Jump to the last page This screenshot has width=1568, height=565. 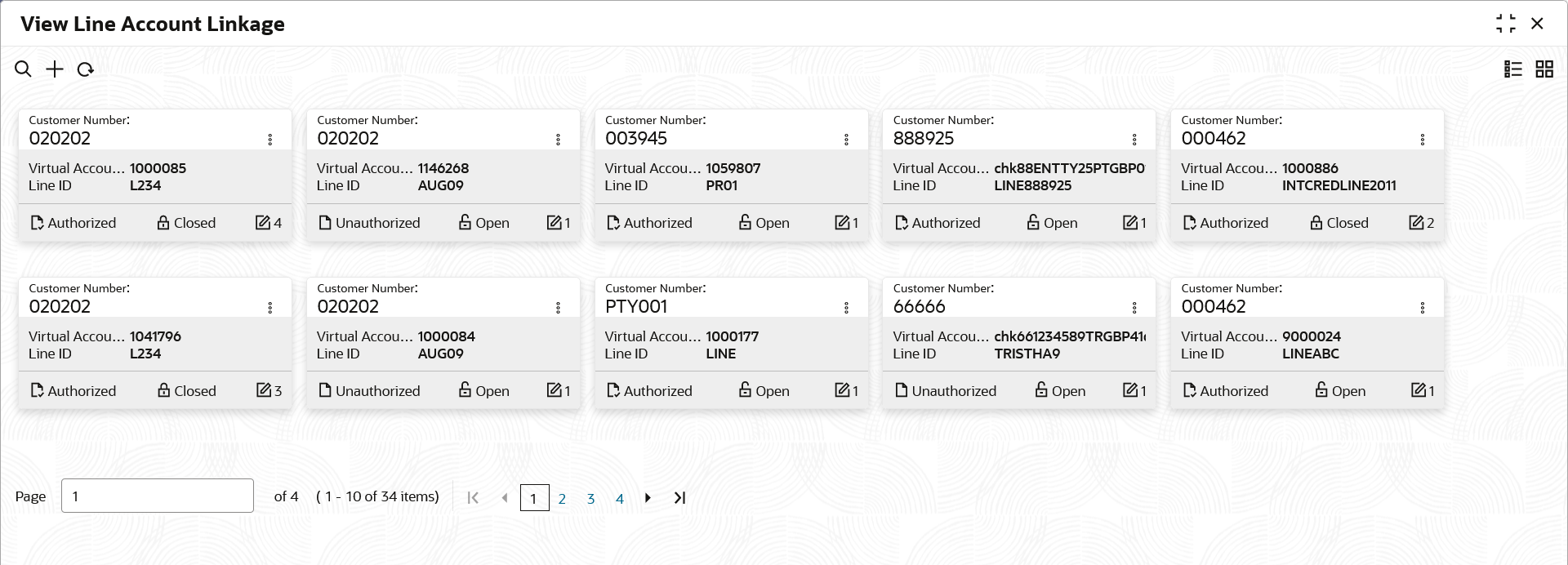679,497
